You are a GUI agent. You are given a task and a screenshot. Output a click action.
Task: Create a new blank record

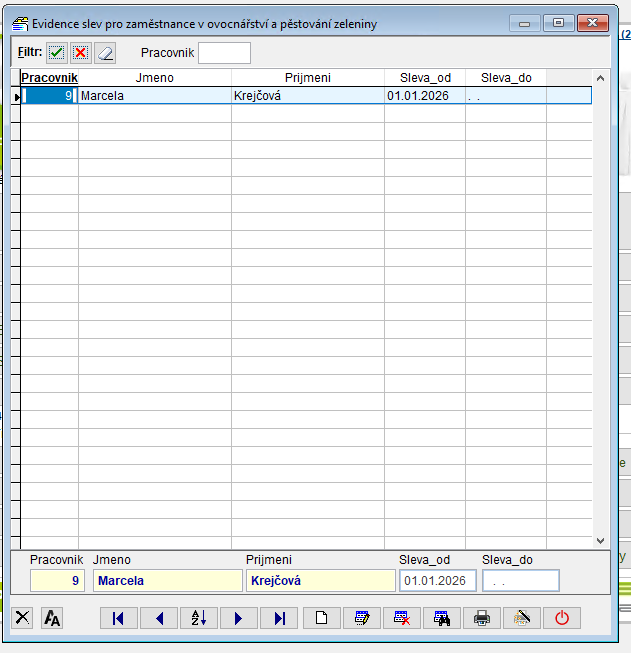coord(321,618)
